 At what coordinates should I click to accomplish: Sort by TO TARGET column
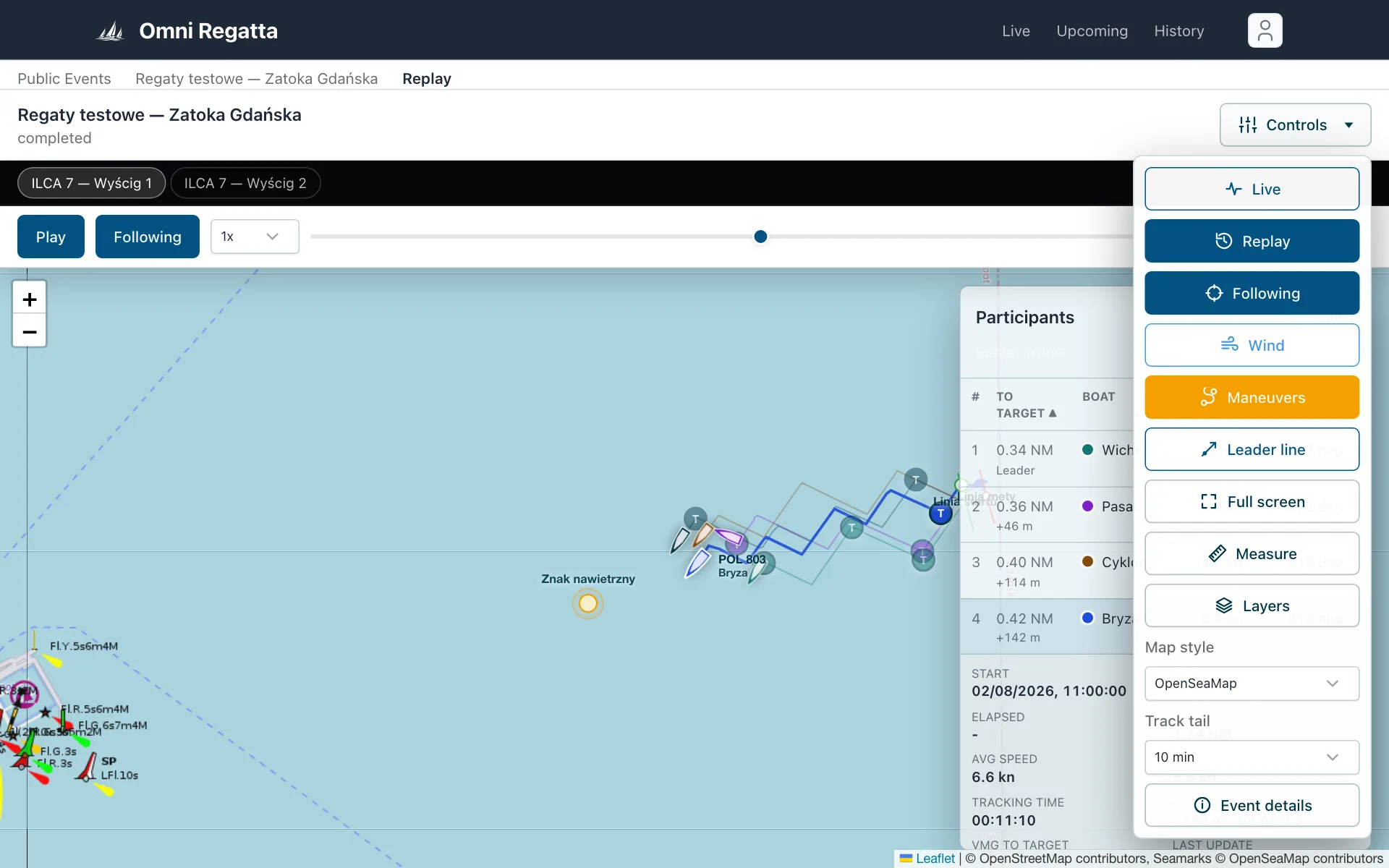(1026, 405)
